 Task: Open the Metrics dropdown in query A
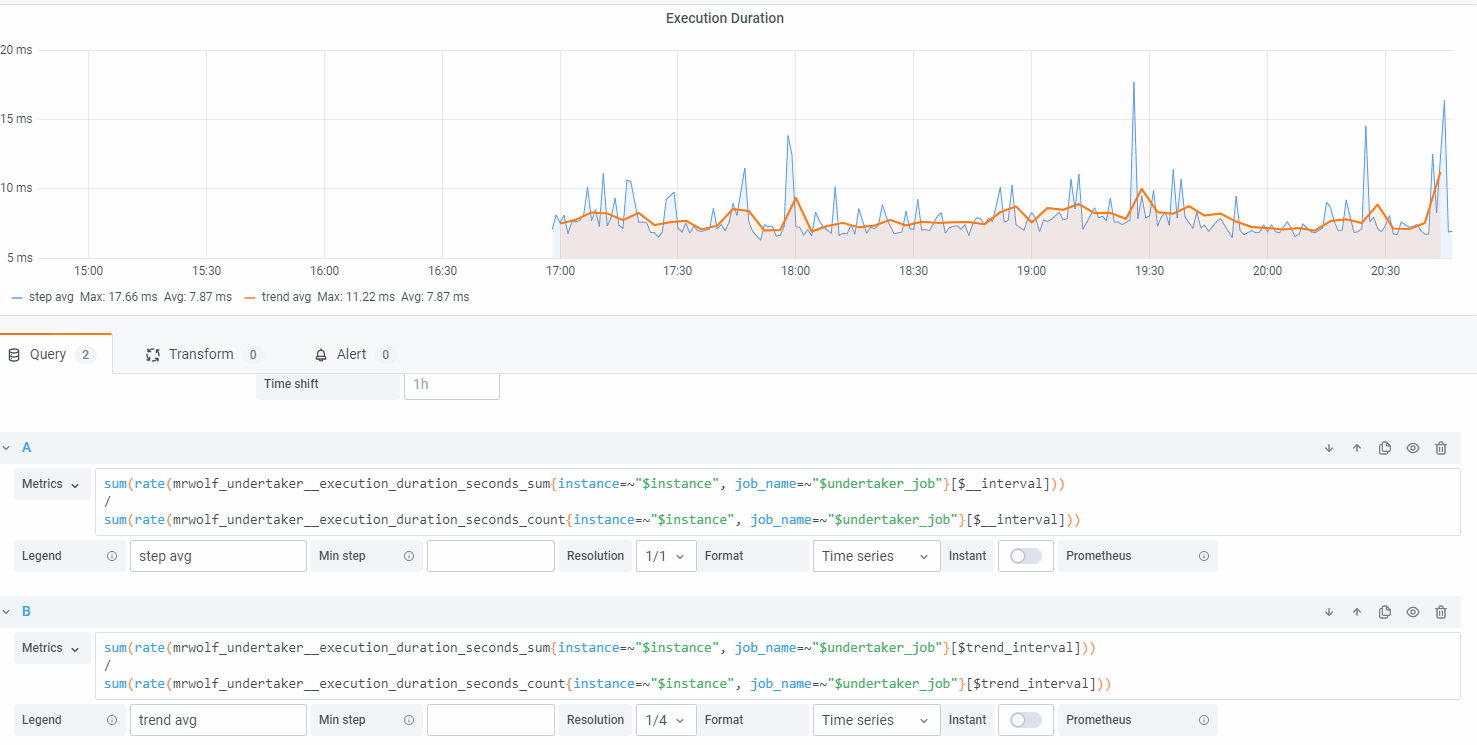(51, 484)
